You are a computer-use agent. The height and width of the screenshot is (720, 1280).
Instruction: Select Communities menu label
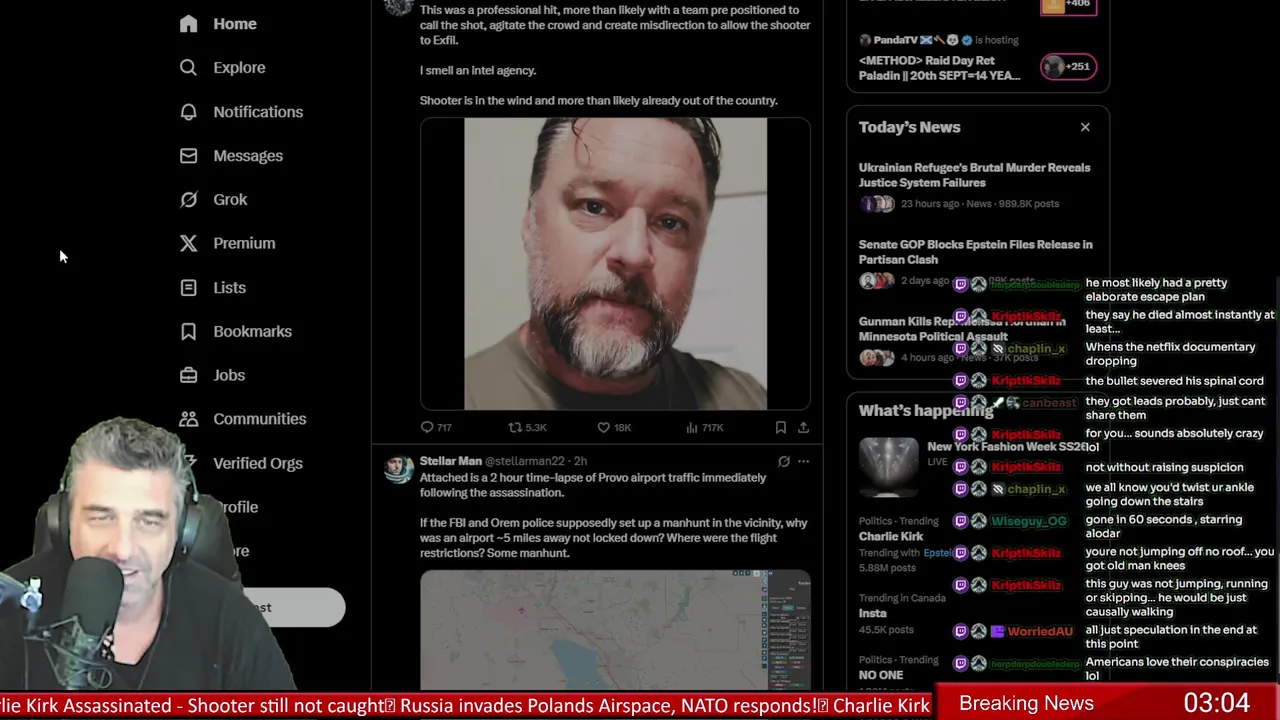click(x=260, y=419)
